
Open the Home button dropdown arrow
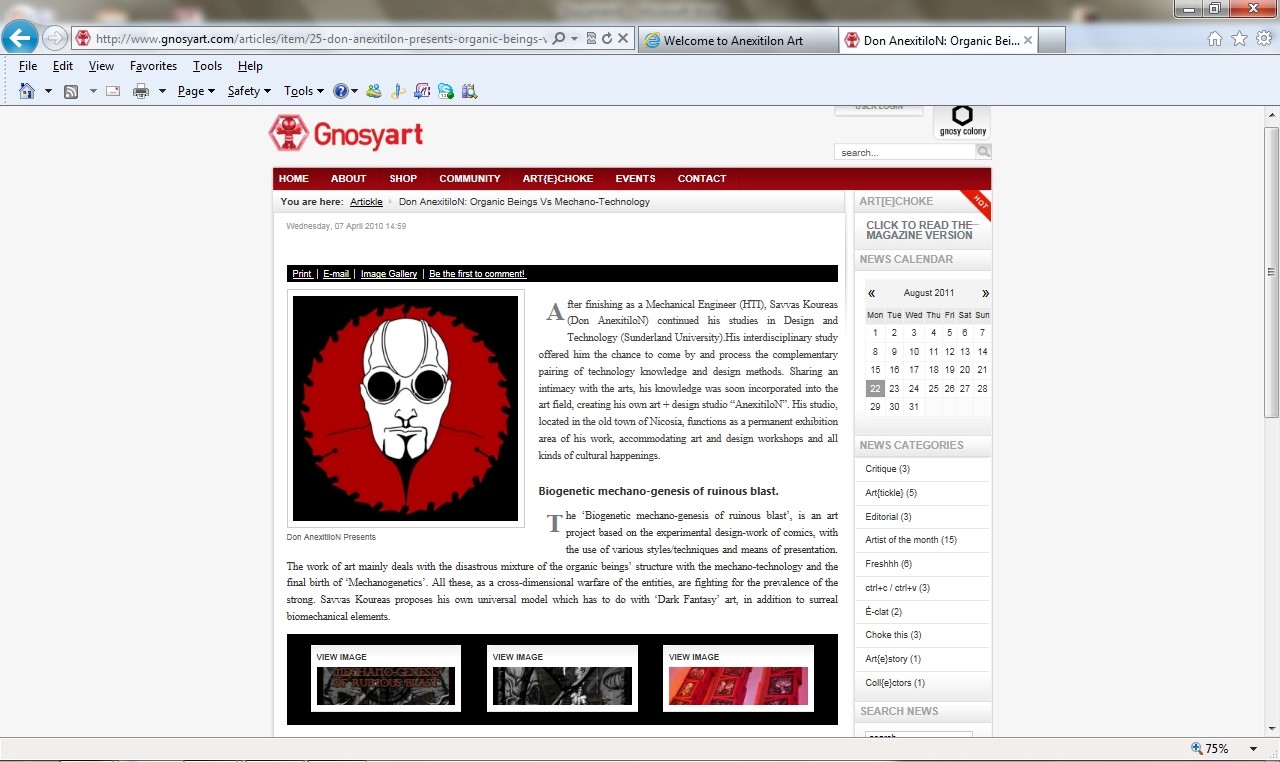click(x=48, y=91)
